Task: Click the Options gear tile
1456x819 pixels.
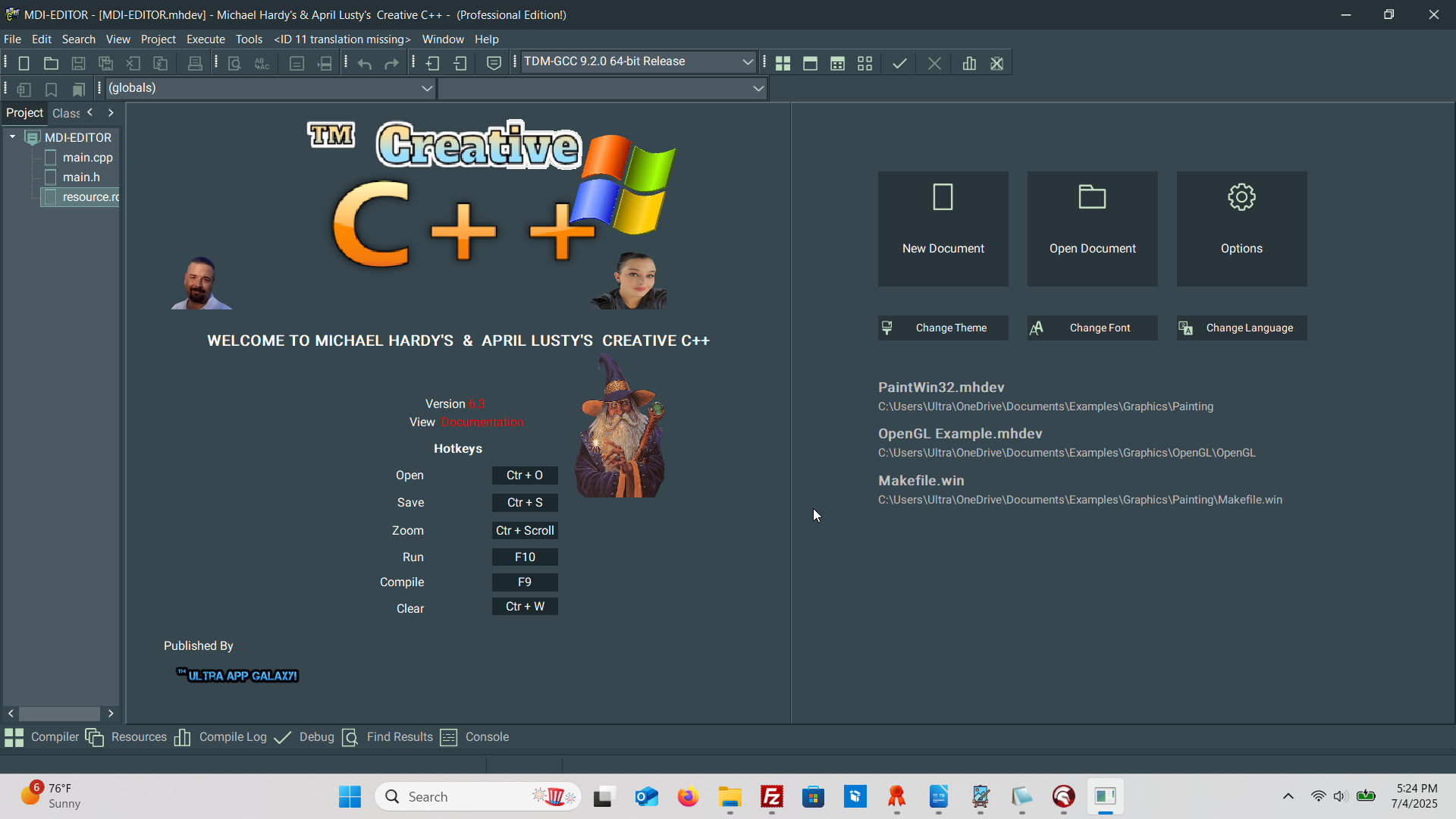Action: coord(1241,229)
